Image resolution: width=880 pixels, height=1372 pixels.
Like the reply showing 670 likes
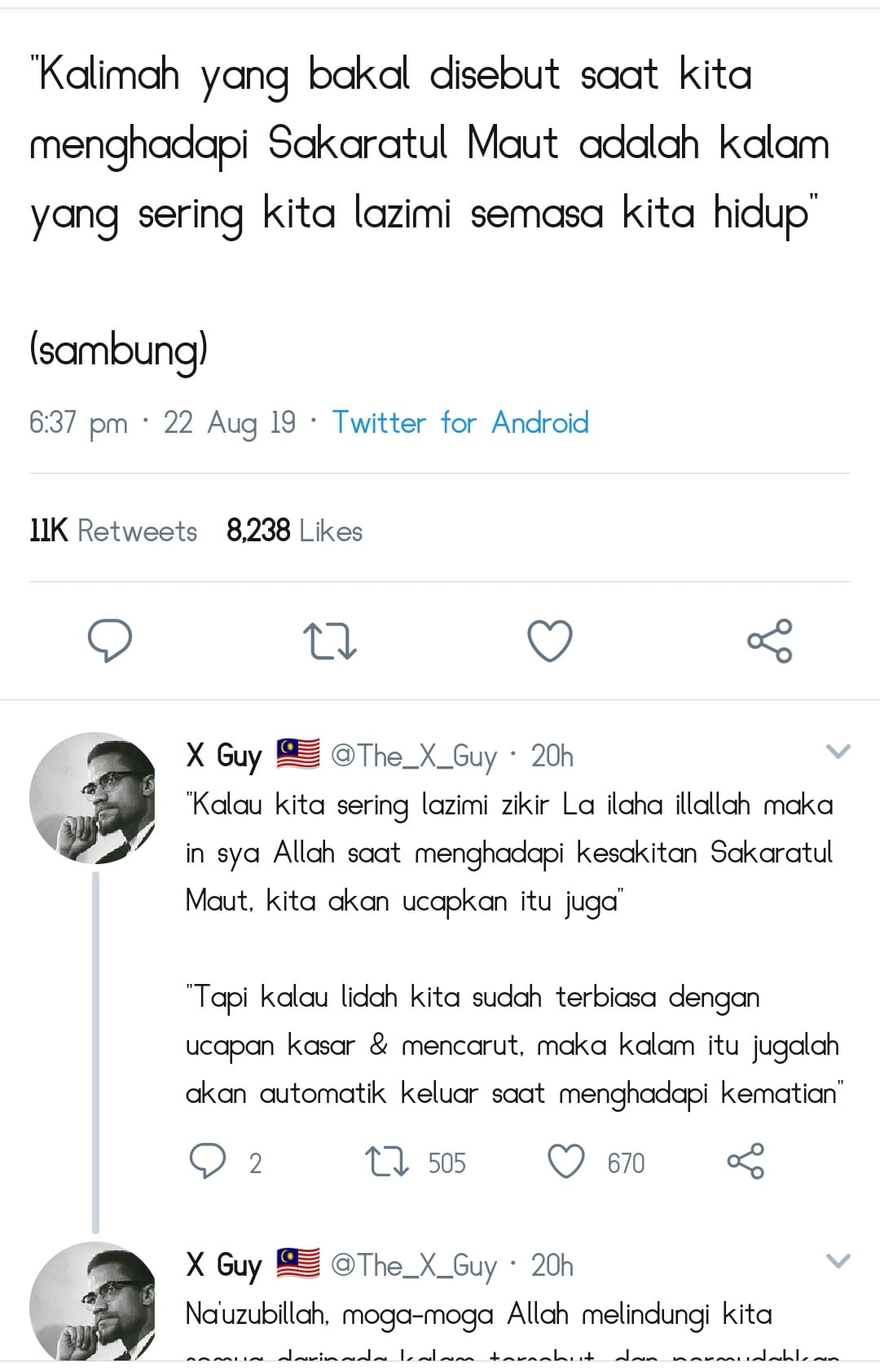(566, 1162)
